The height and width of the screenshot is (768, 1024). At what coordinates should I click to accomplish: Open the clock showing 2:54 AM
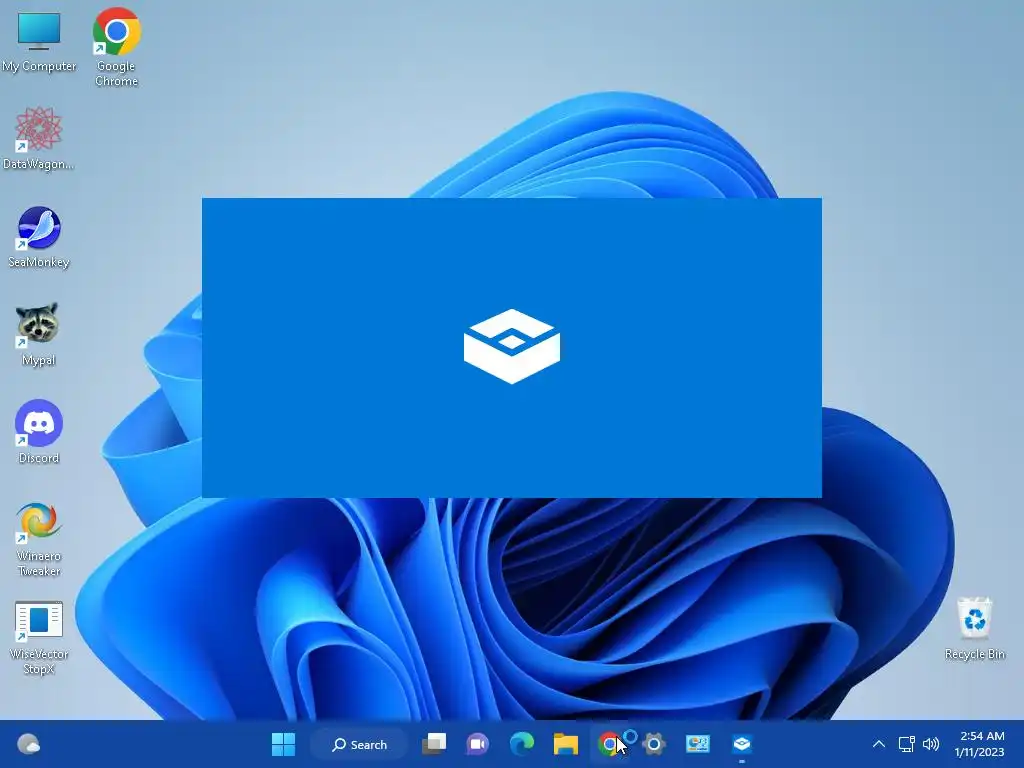tap(980, 744)
